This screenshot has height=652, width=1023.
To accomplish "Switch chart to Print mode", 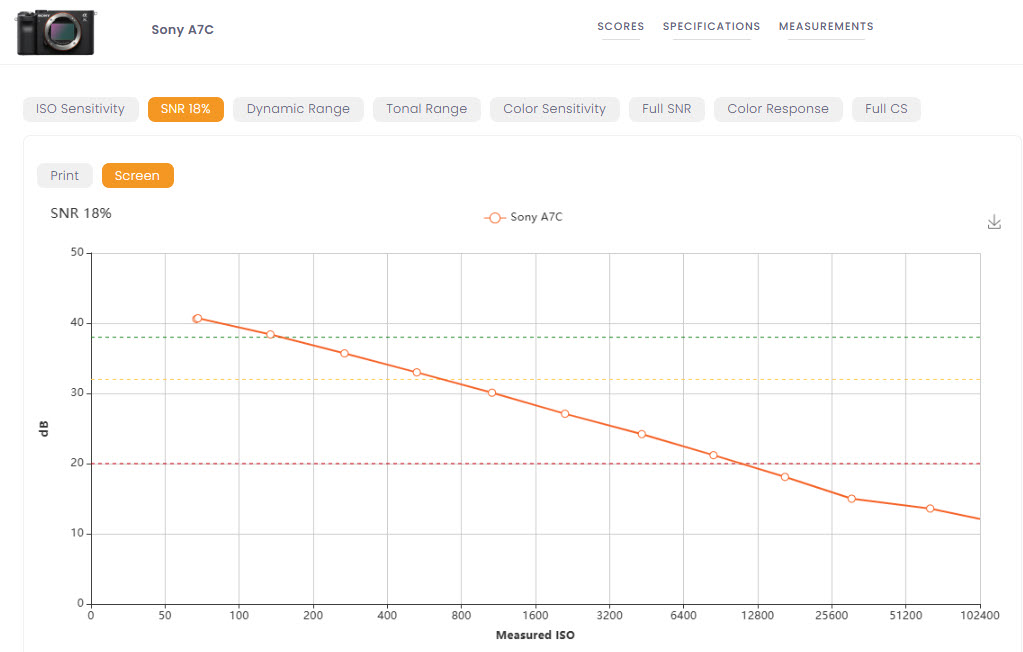I will [x=65, y=176].
